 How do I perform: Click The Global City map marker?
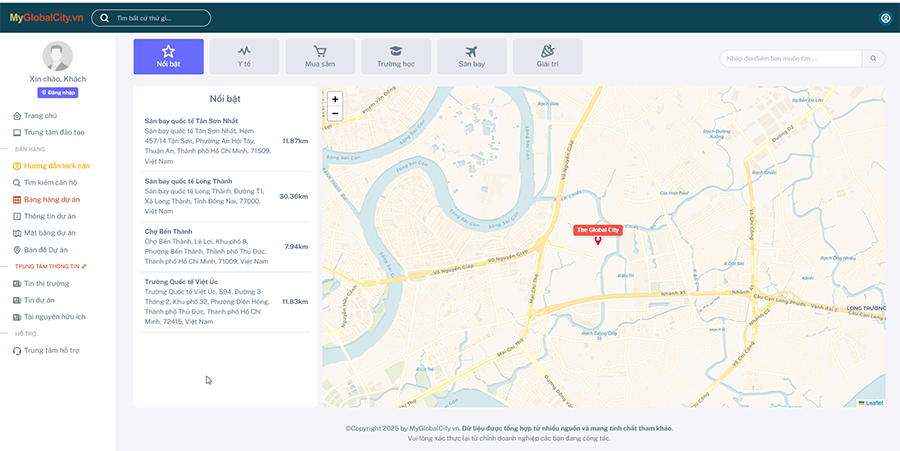[598, 239]
